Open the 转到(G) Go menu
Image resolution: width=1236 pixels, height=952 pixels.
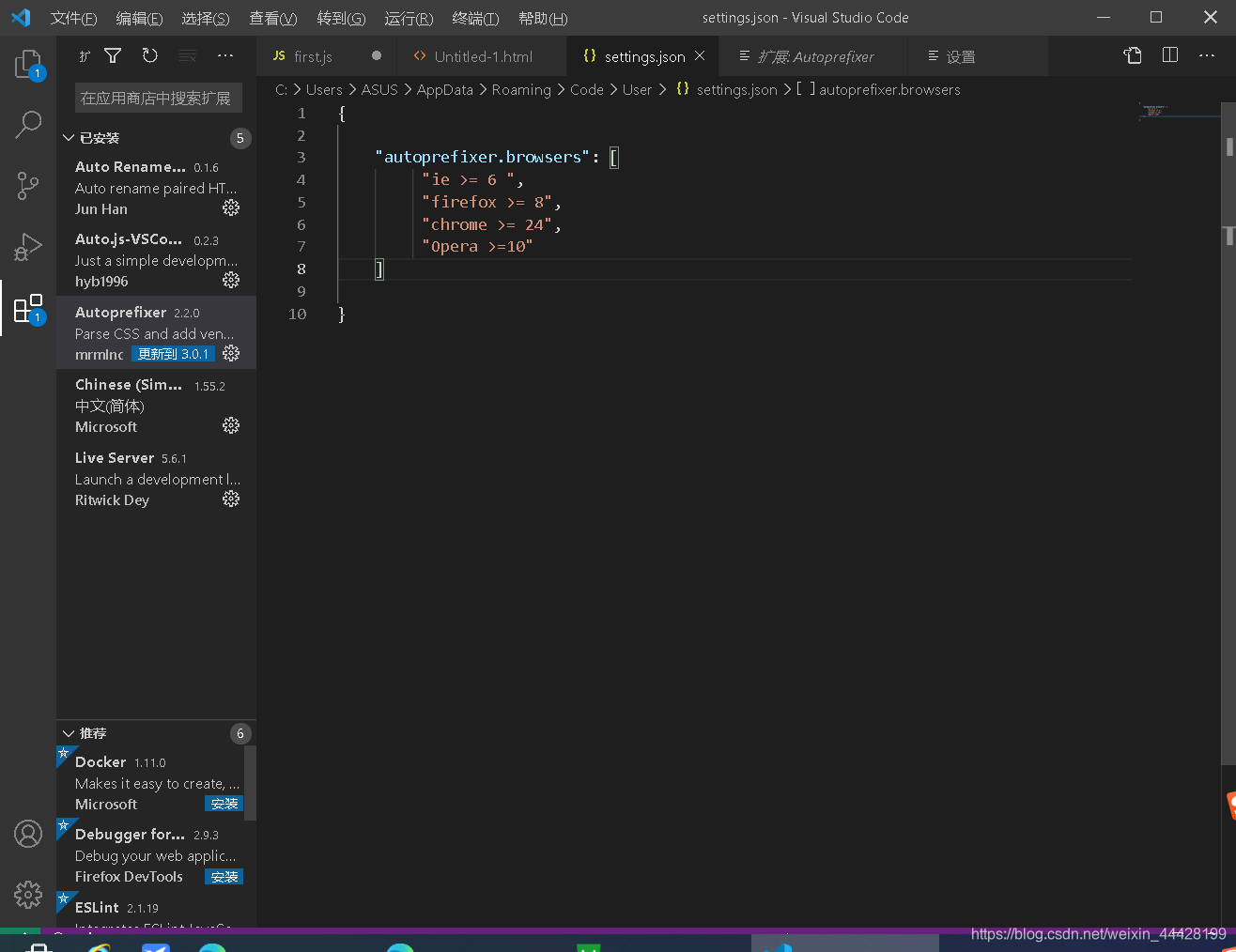pos(341,18)
